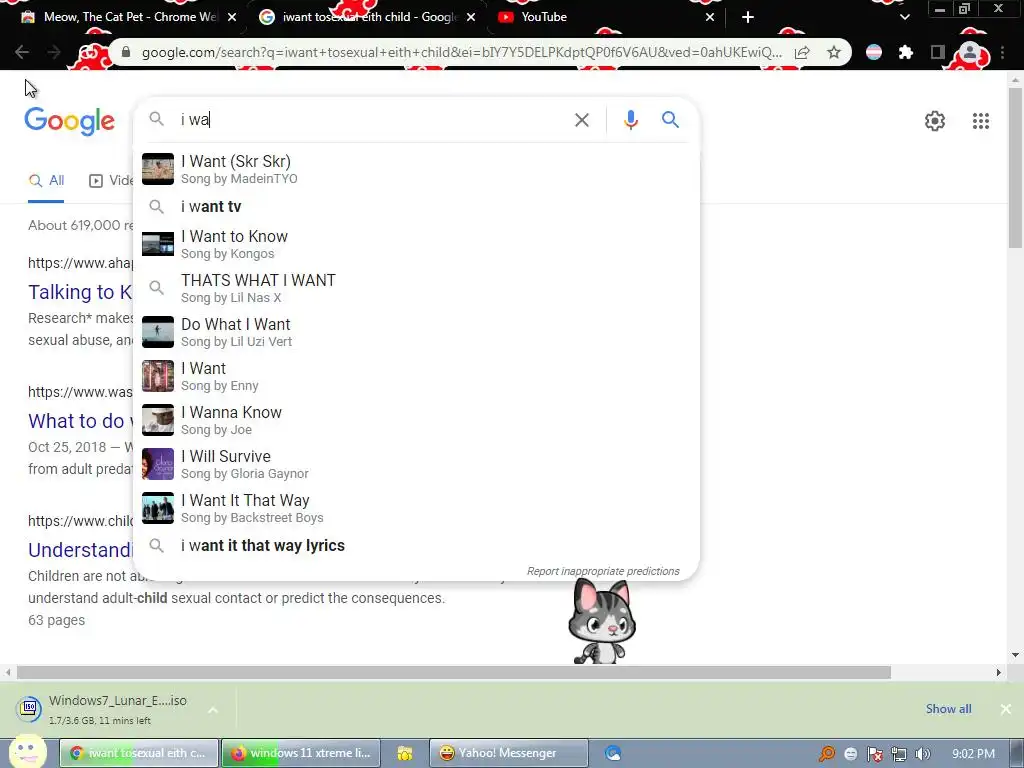The height and width of the screenshot is (768, 1024).
Task: Click inside the Google search field
Action: (x=372, y=120)
